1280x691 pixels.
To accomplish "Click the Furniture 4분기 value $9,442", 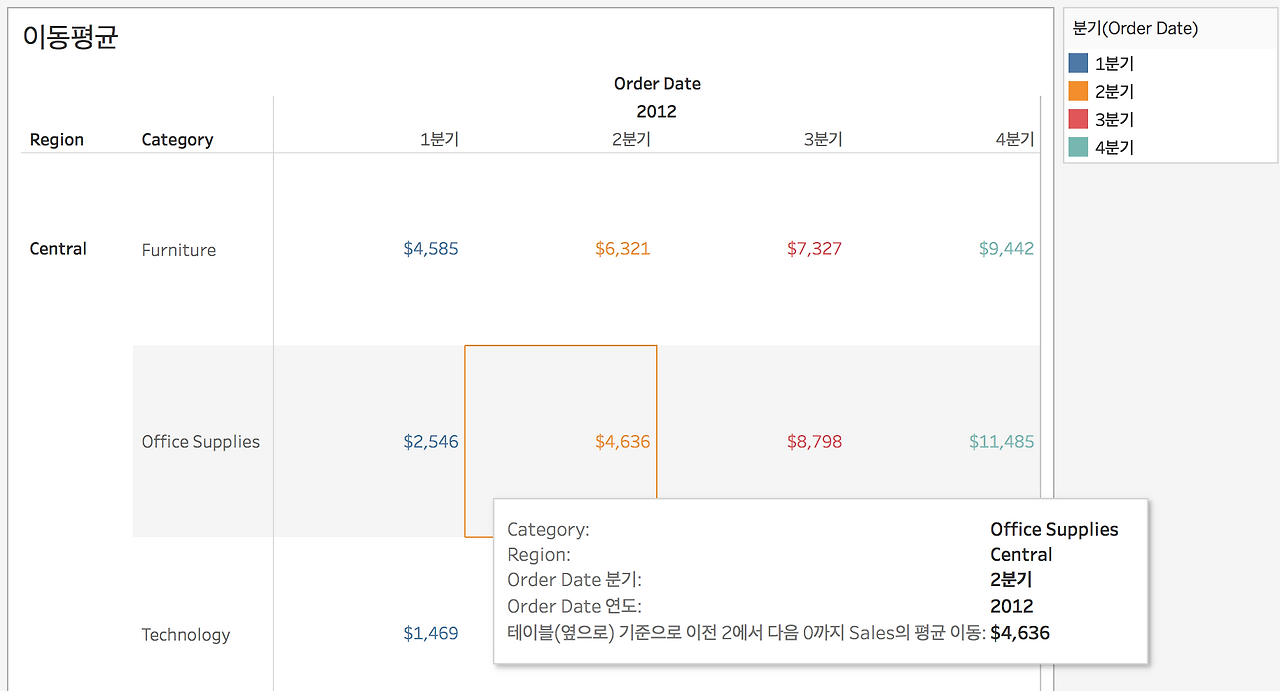I will pyautogui.click(x=1006, y=249).
